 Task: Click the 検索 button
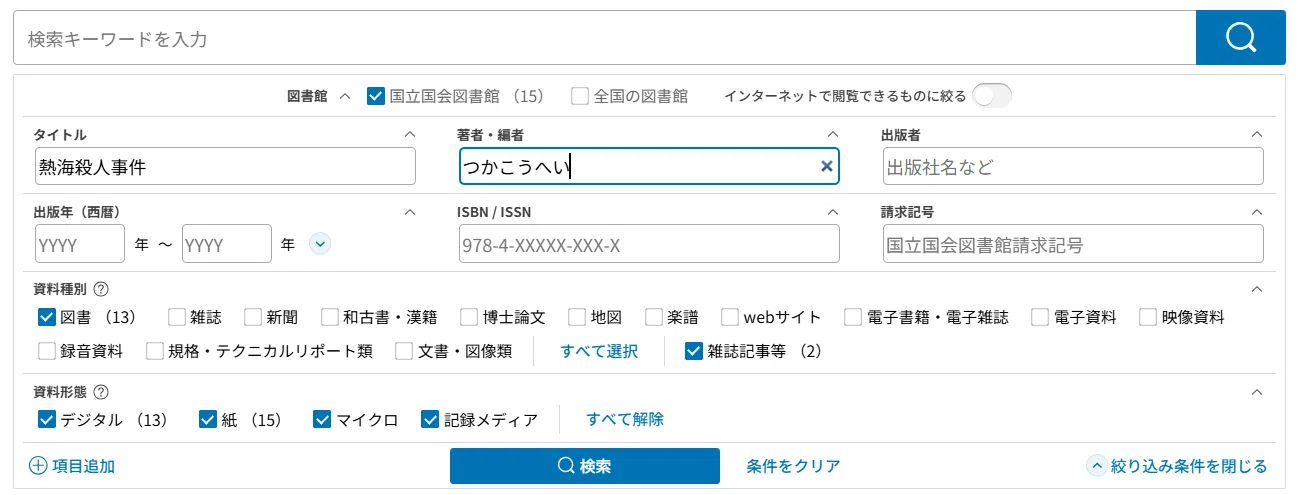[585, 466]
